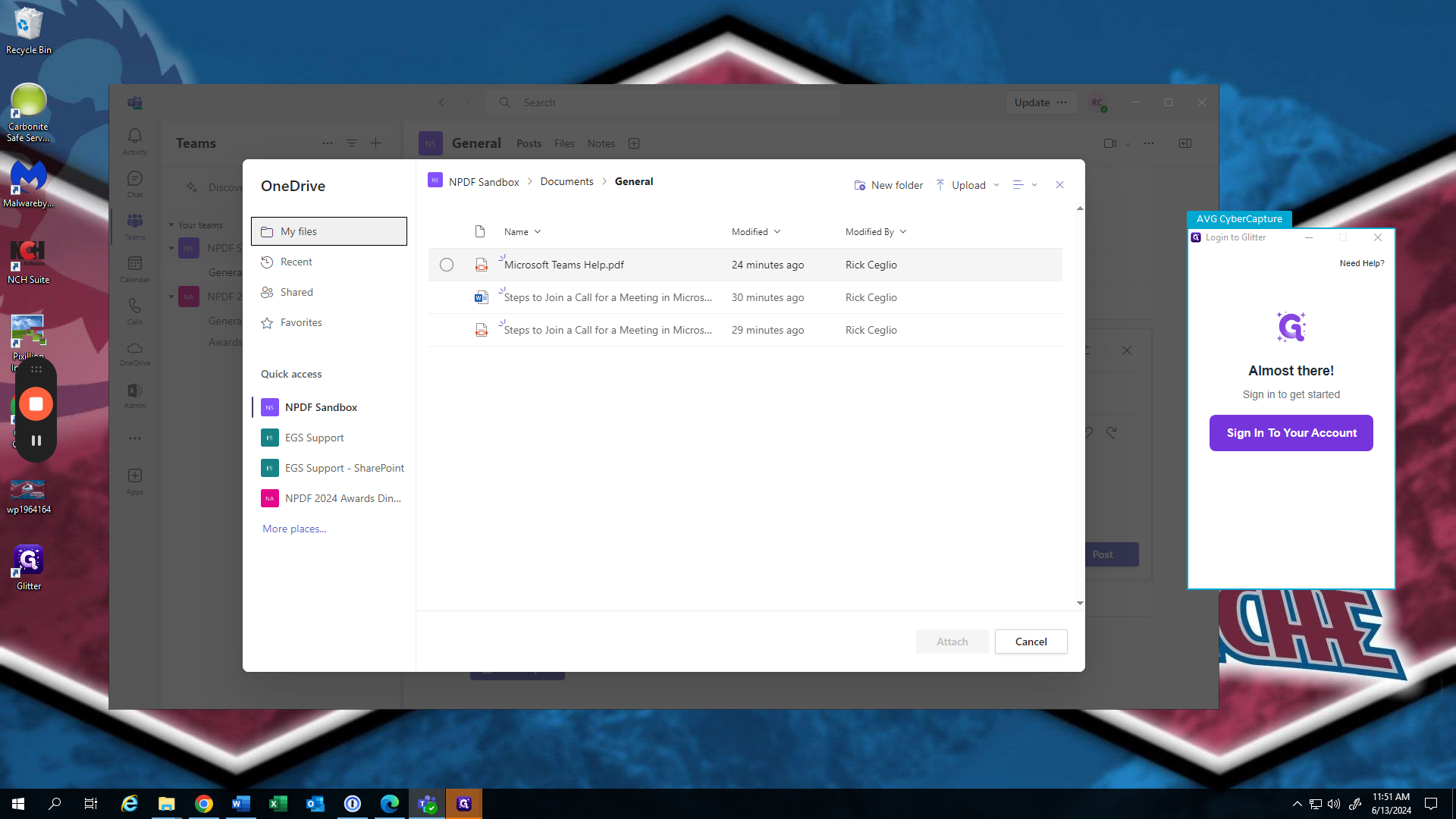
Task: Open the Calls icon in Teams rail
Action: click(135, 311)
